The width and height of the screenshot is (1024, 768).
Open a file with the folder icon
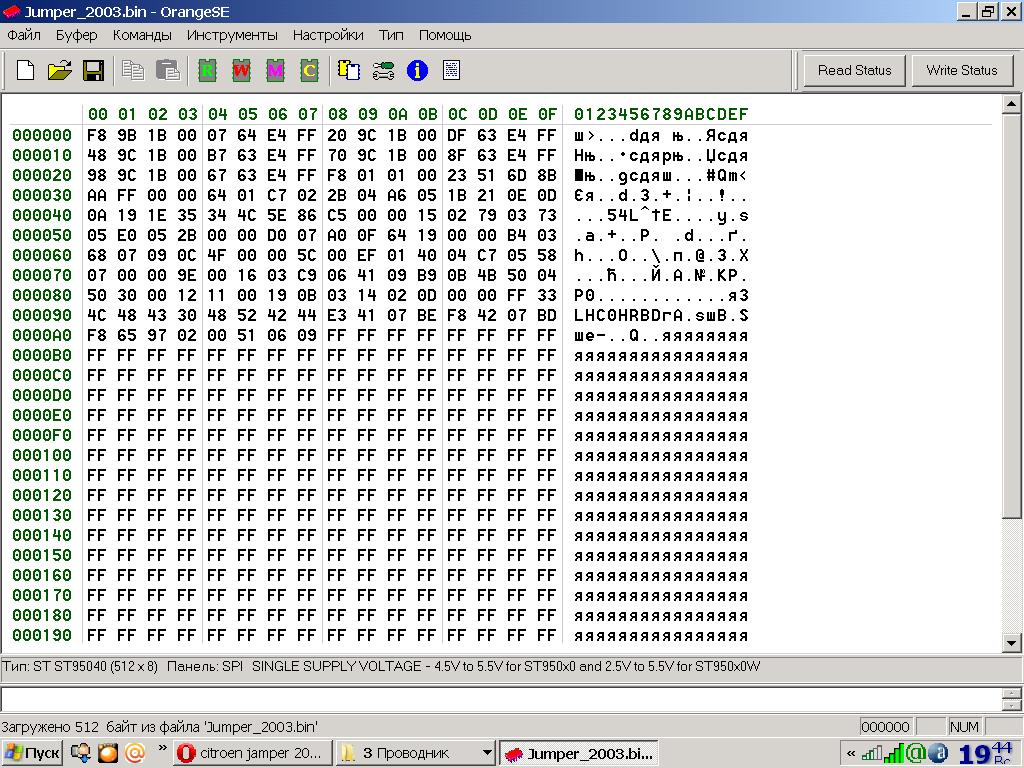click(59, 70)
